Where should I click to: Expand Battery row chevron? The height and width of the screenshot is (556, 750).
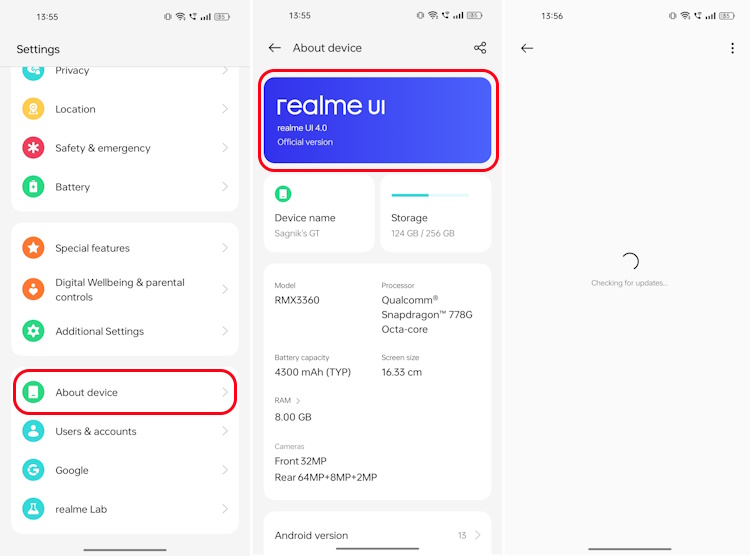(225, 187)
